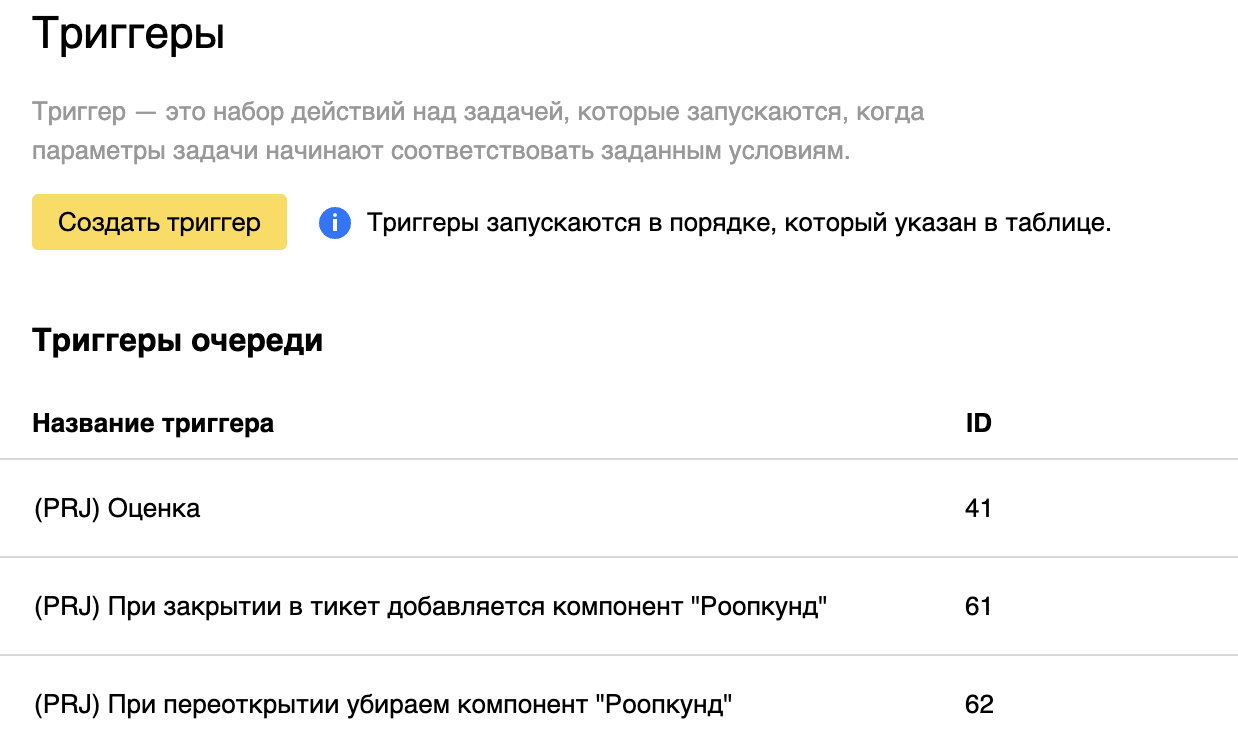Viewport: 1238px width, 744px height.
Task: Click the Название триггера column header
Action: coord(153,423)
